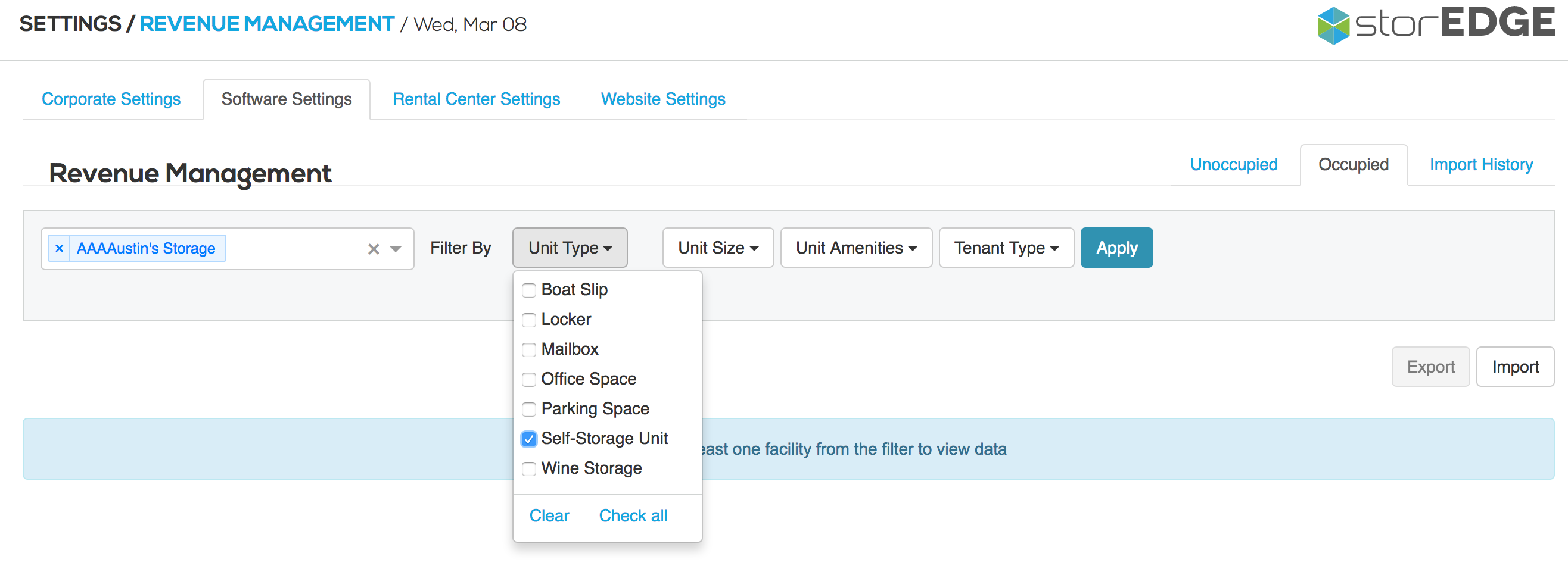Expand the Unit Amenities filter
Viewport: 1568px width, 575px height.
coord(856,248)
